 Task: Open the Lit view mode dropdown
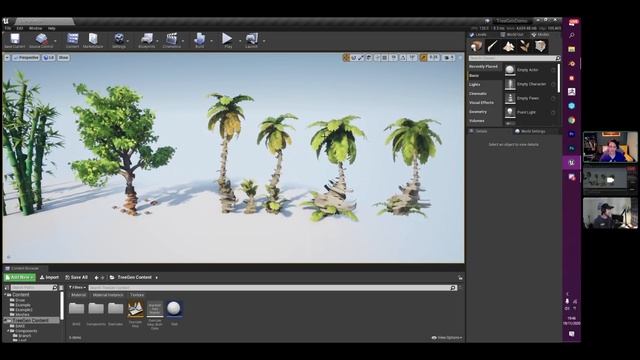coord(49,58)
